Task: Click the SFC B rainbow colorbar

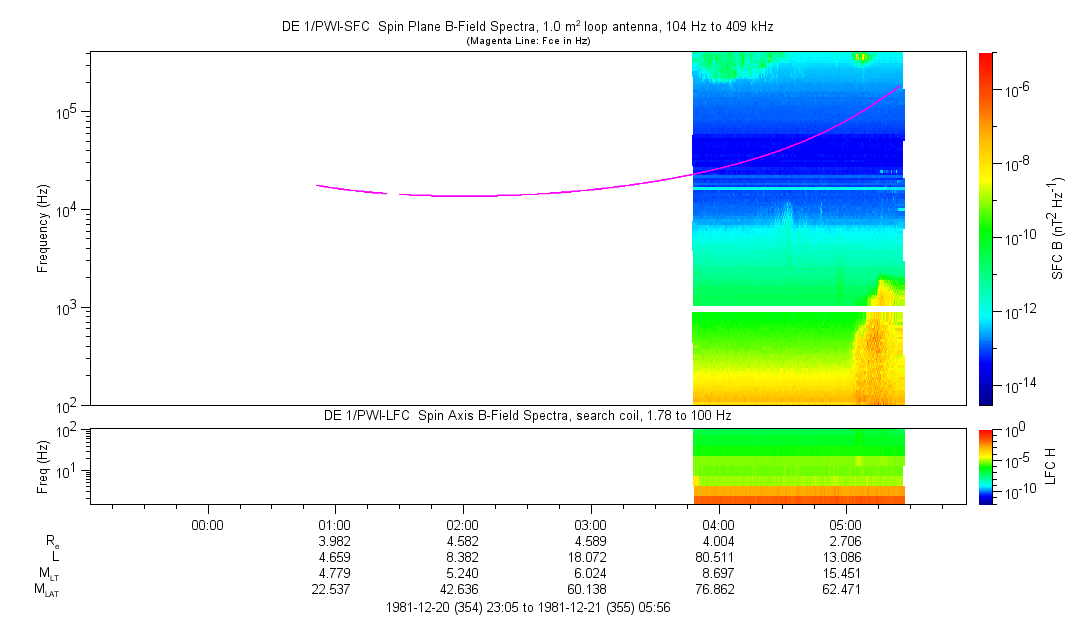Action: (x=985, y=228)
